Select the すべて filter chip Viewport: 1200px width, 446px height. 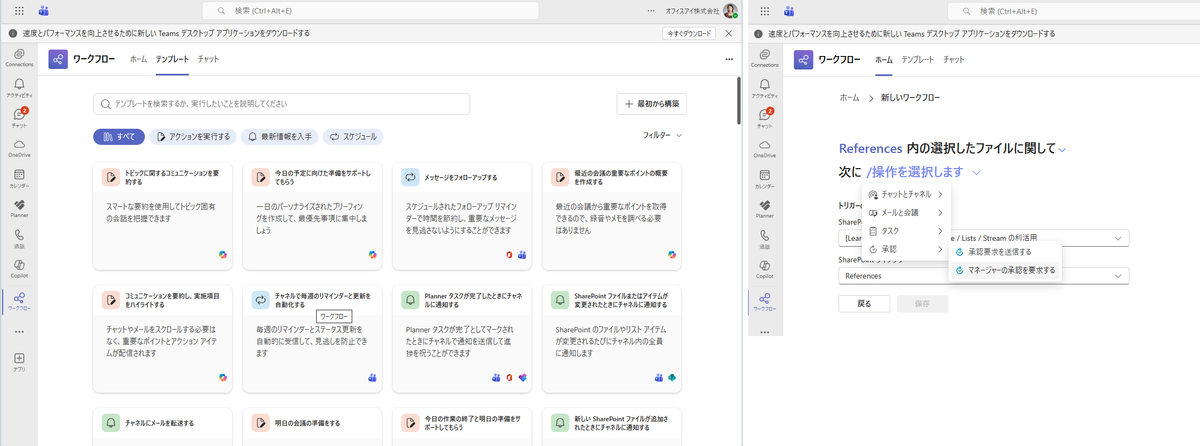[118, 136]
